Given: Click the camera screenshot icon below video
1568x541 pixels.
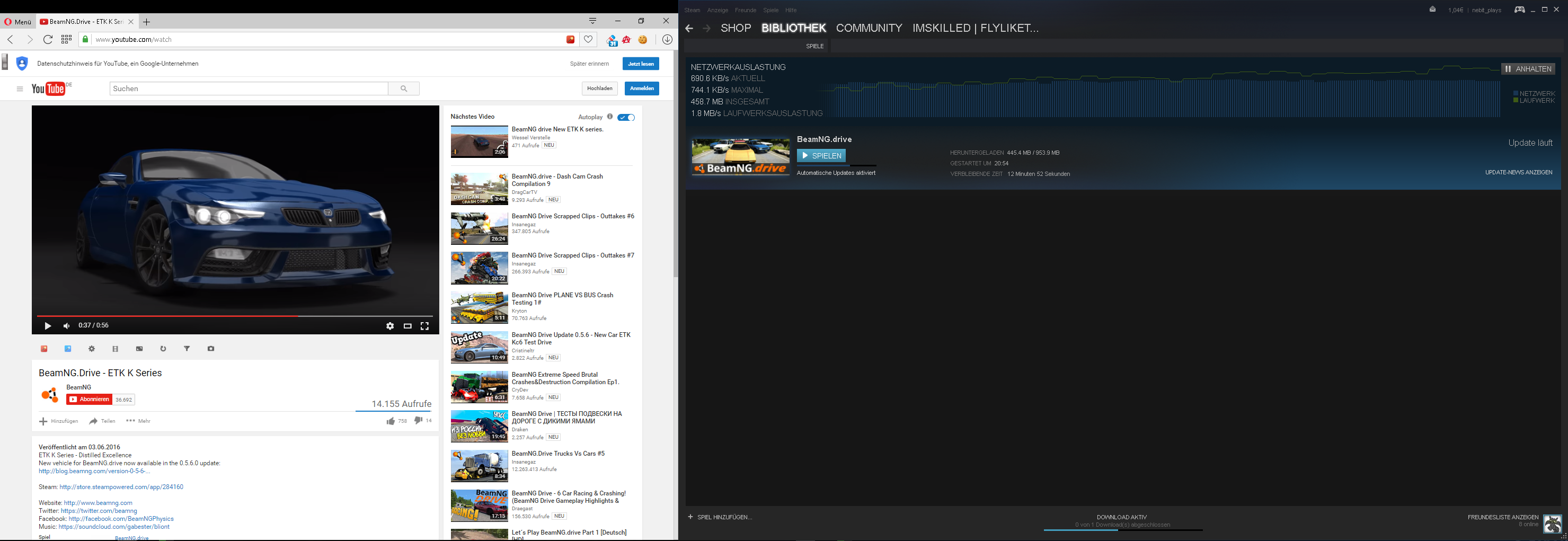Looking at the screenshot, I should (210, 349).
